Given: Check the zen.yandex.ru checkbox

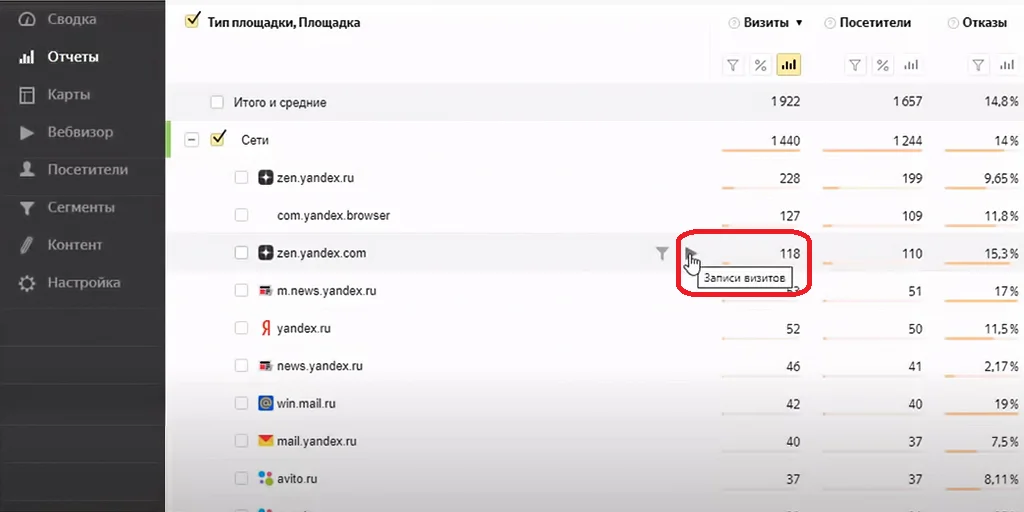Looking at the screenshot, I should pos(242,177).
